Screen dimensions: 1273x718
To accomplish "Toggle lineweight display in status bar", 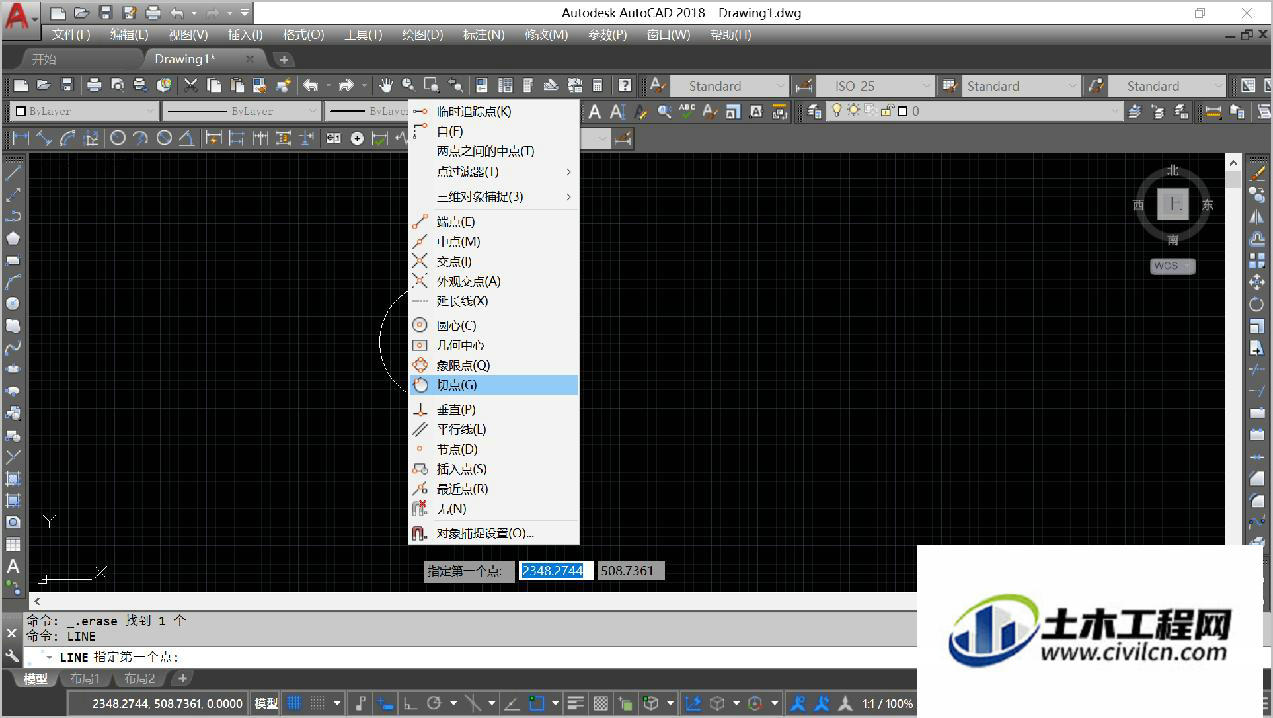I will [x=576, y=703].
